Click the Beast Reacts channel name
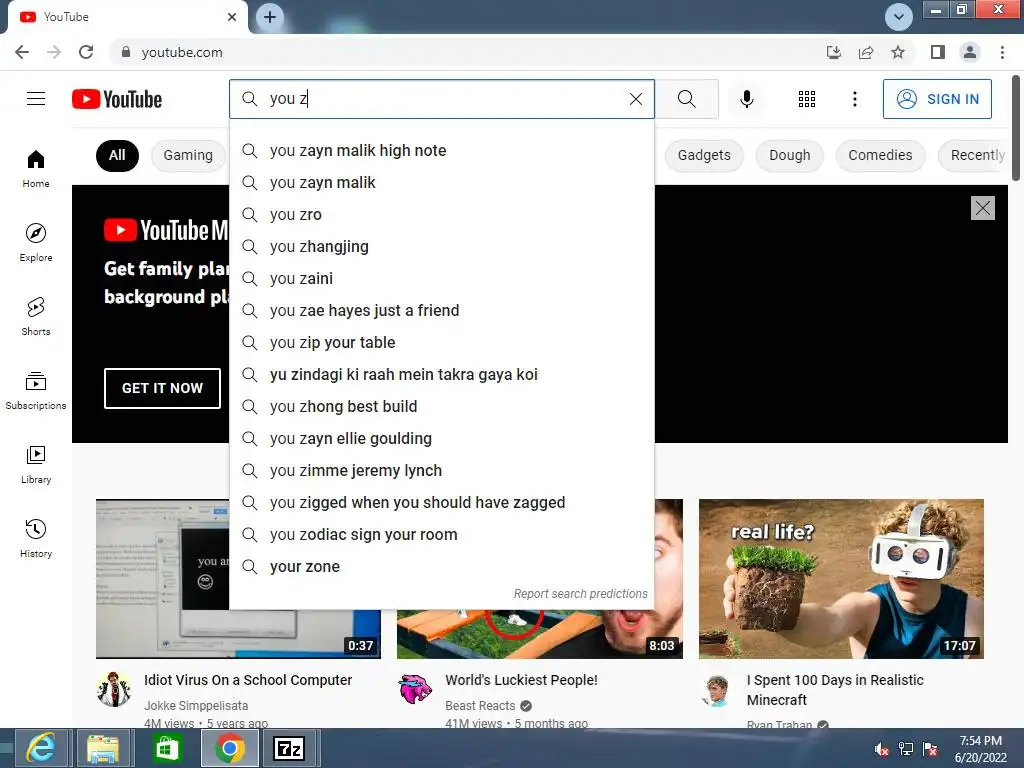Viewport: 1024px width, 768px height. [x=480, y=705]
